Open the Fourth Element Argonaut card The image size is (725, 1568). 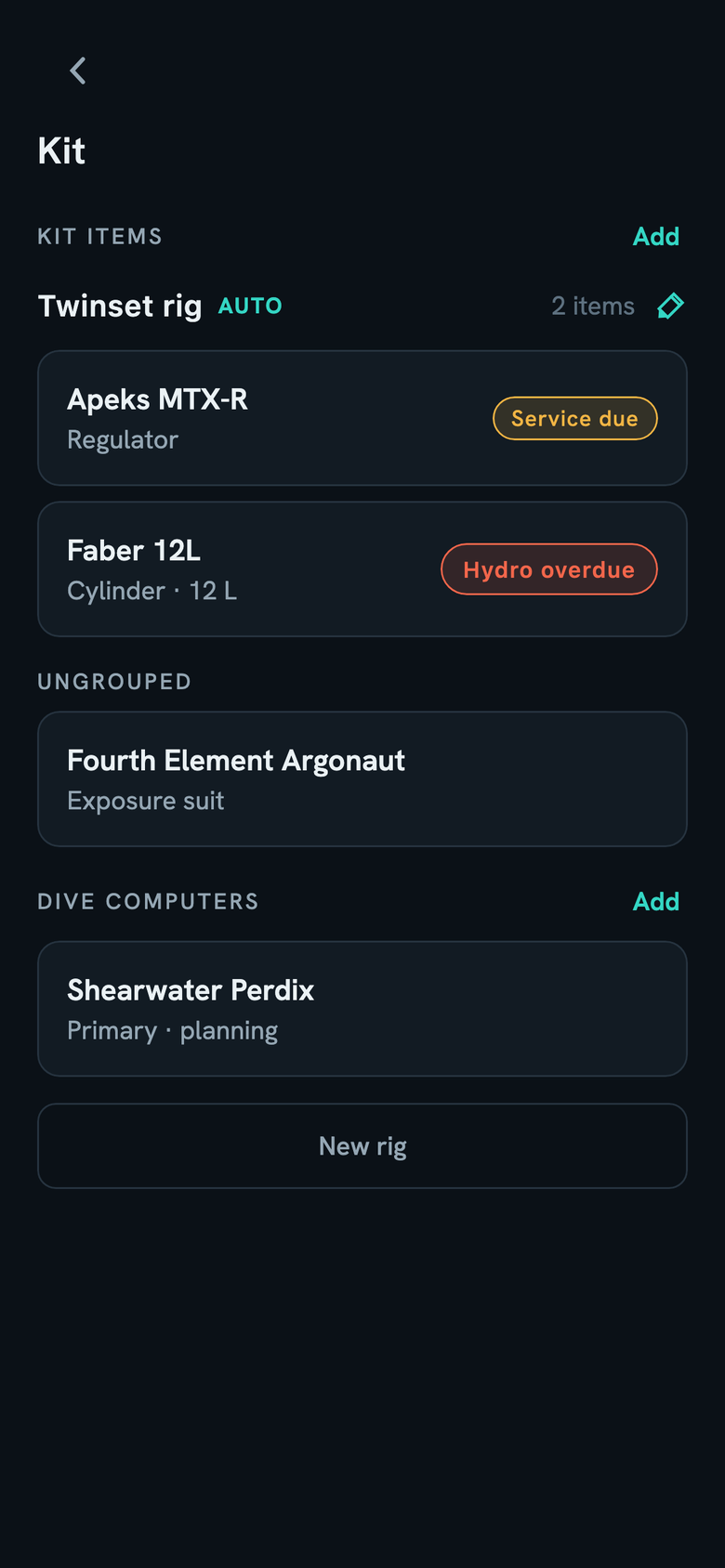click(362, 779)
